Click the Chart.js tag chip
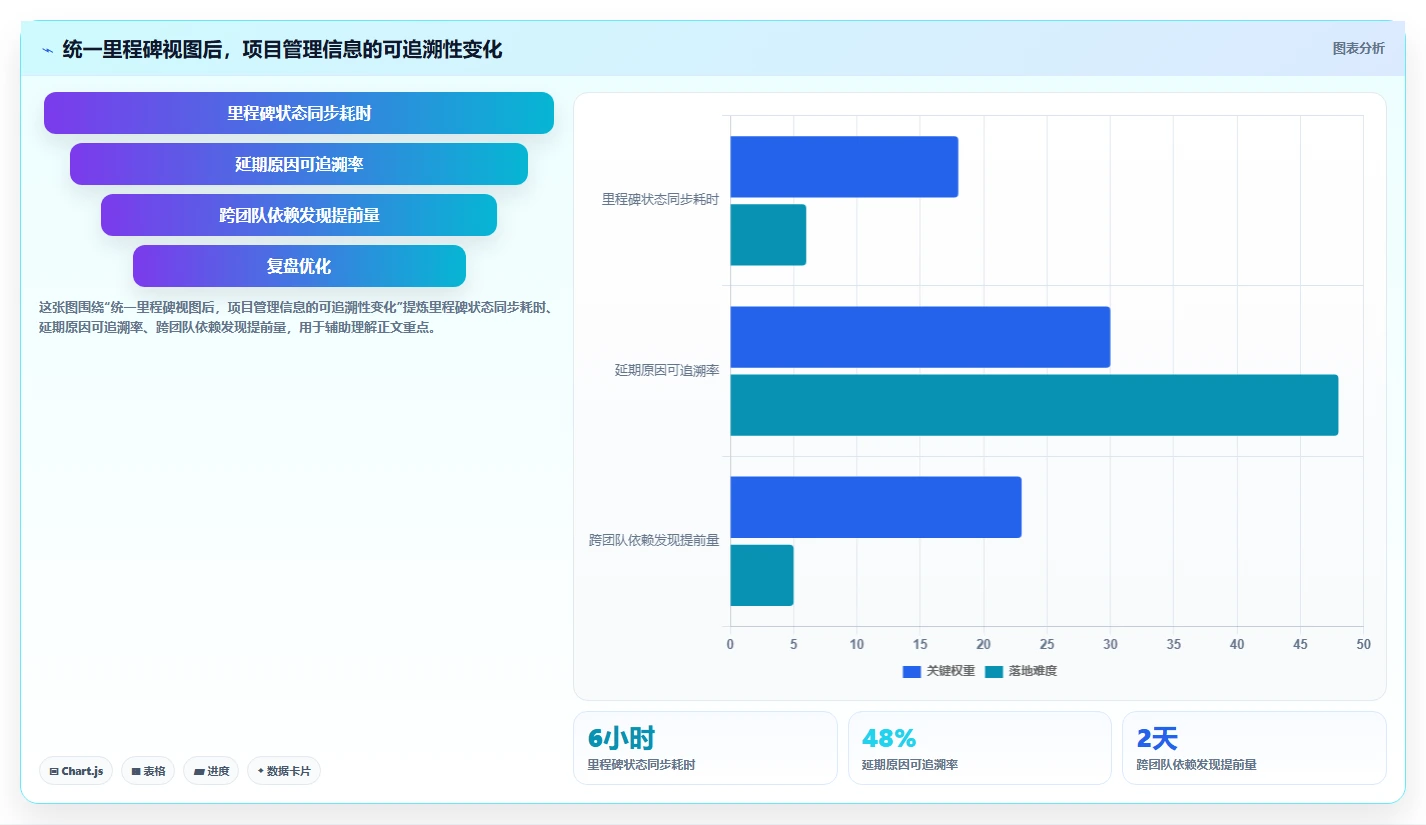The width and height of the screenshot is (1426, 825). [76, 771]
